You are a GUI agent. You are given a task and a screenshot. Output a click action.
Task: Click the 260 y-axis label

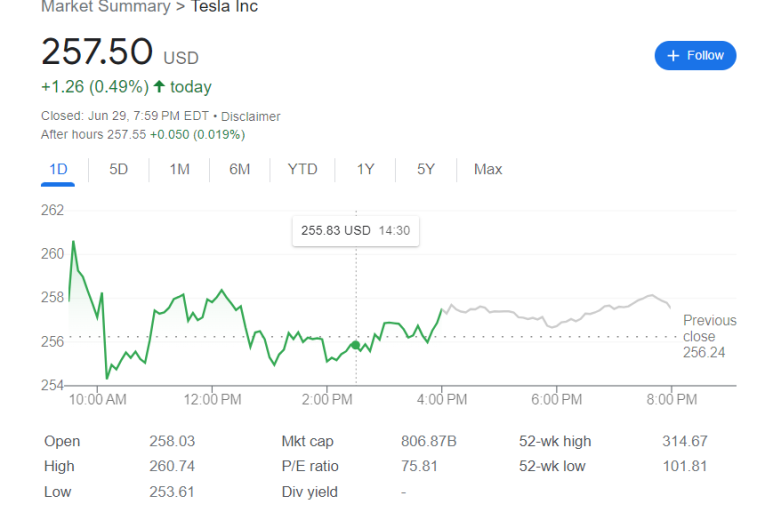pyautogui.click(x=52, y=254)
